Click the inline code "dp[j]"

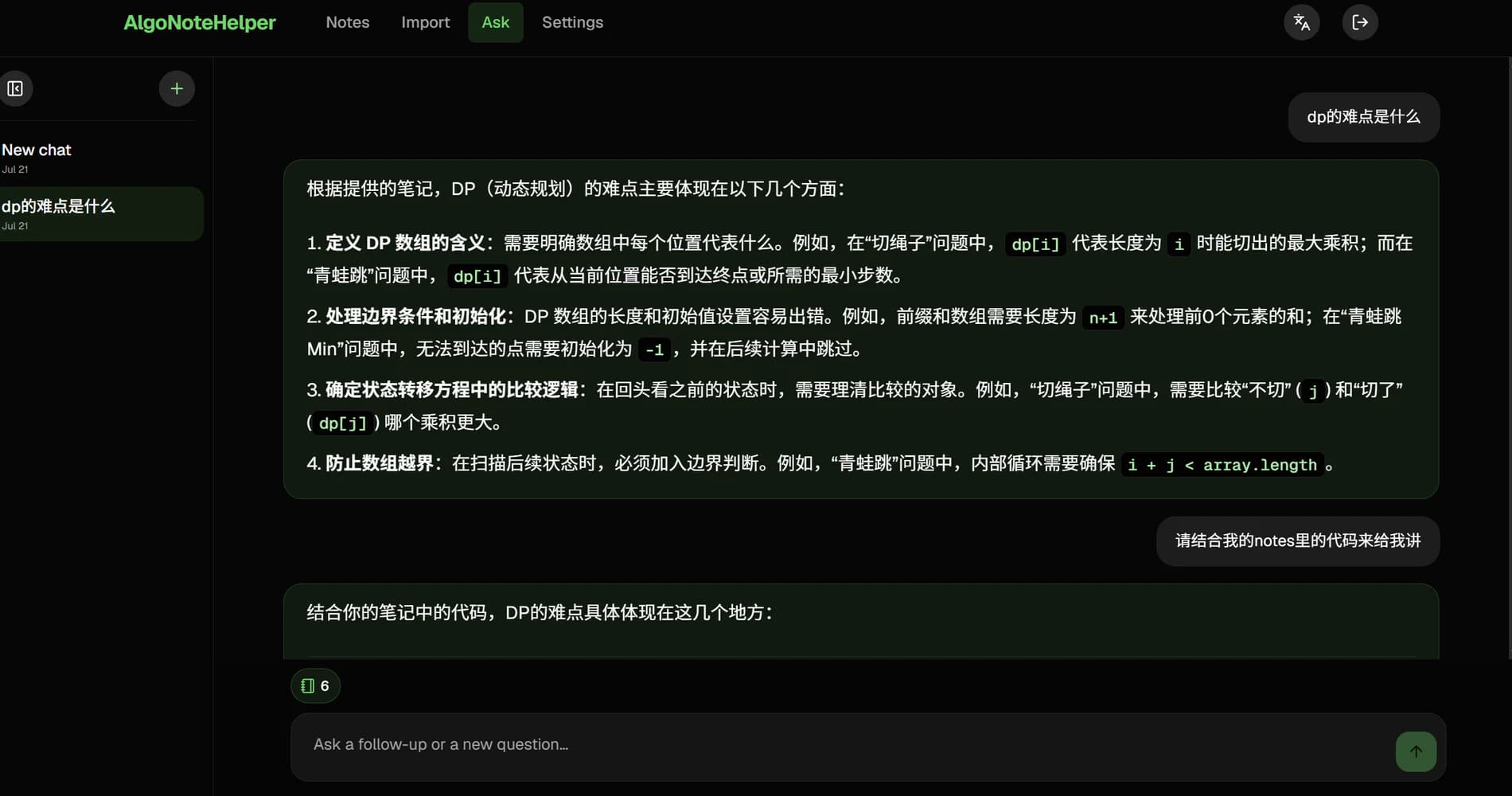(x=343, y=423)
